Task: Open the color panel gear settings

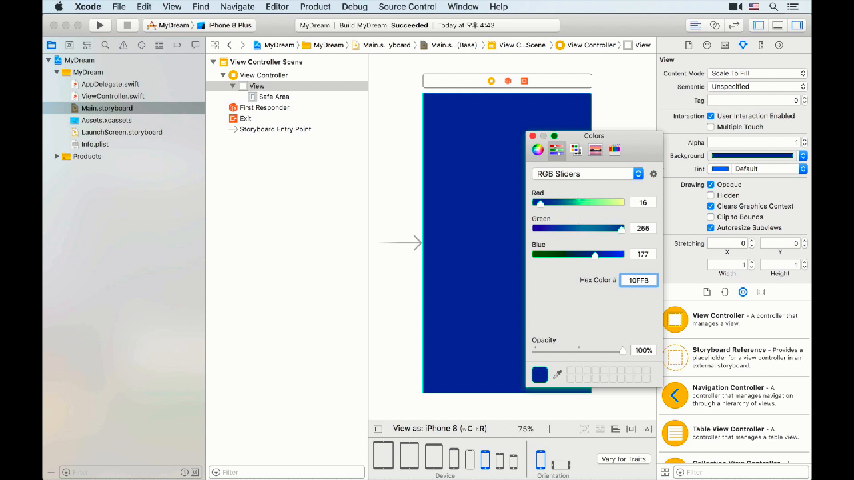Action: [x=653, y=174]
